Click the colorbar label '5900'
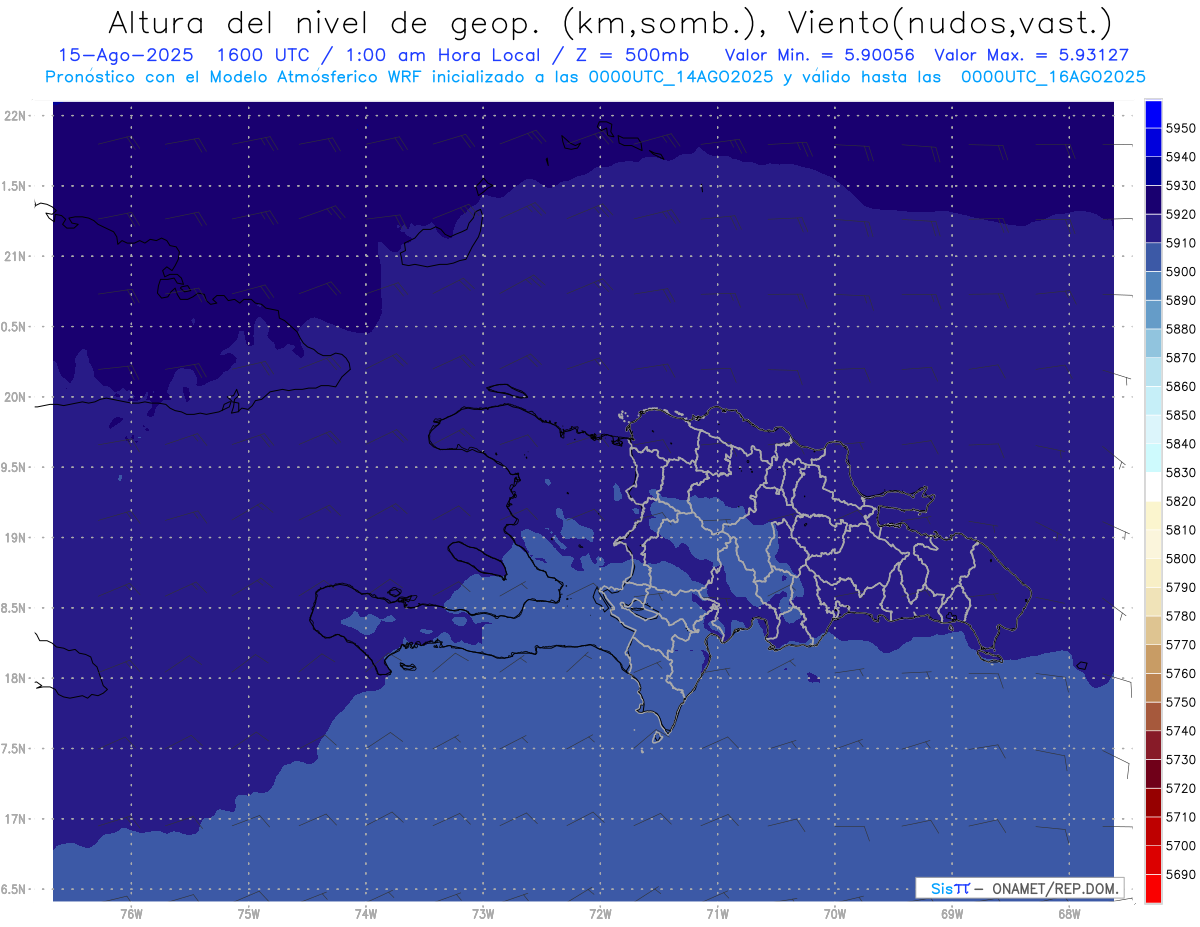 pos(1180,271)
